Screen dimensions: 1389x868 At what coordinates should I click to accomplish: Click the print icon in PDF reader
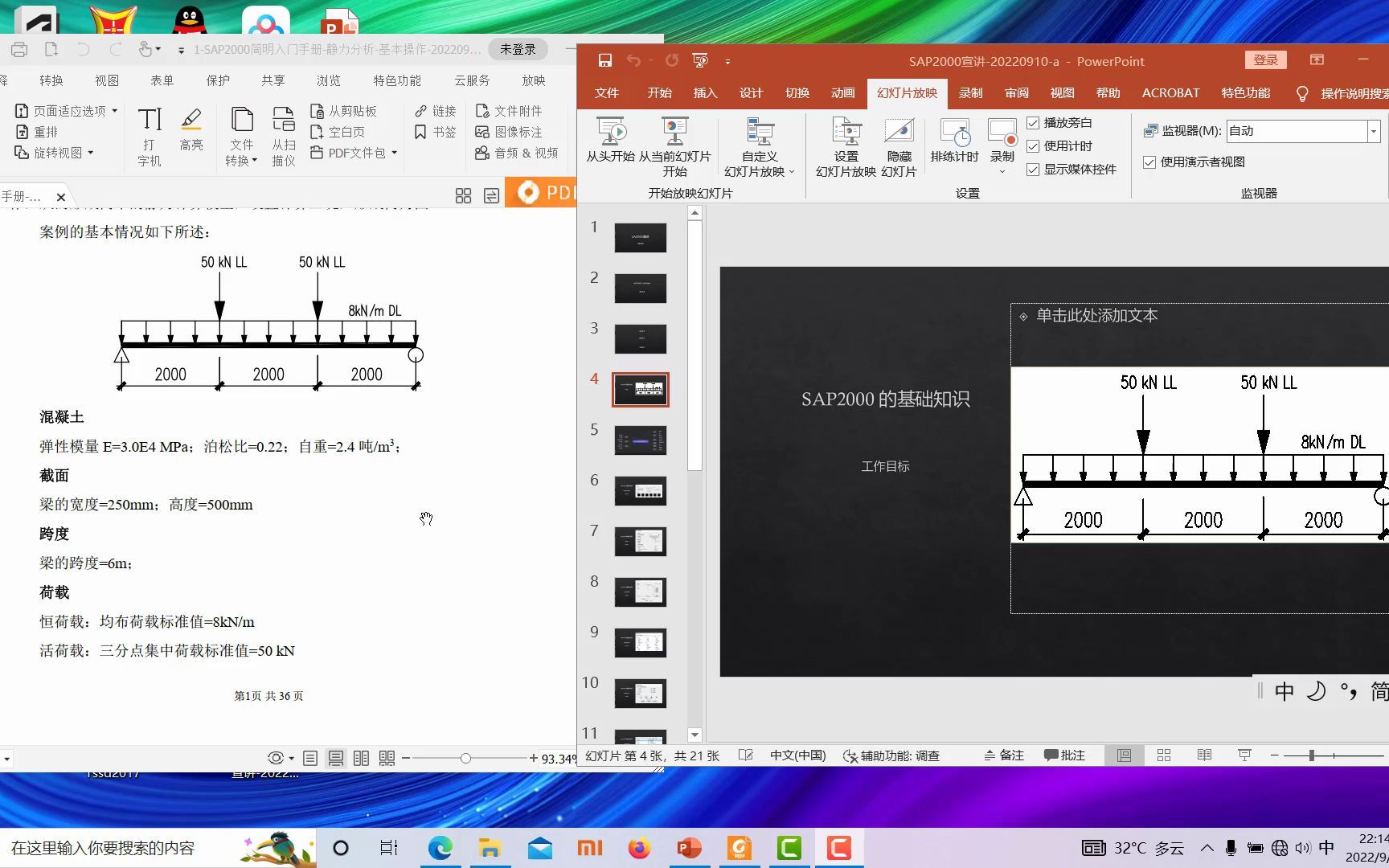tap(19, 50)
